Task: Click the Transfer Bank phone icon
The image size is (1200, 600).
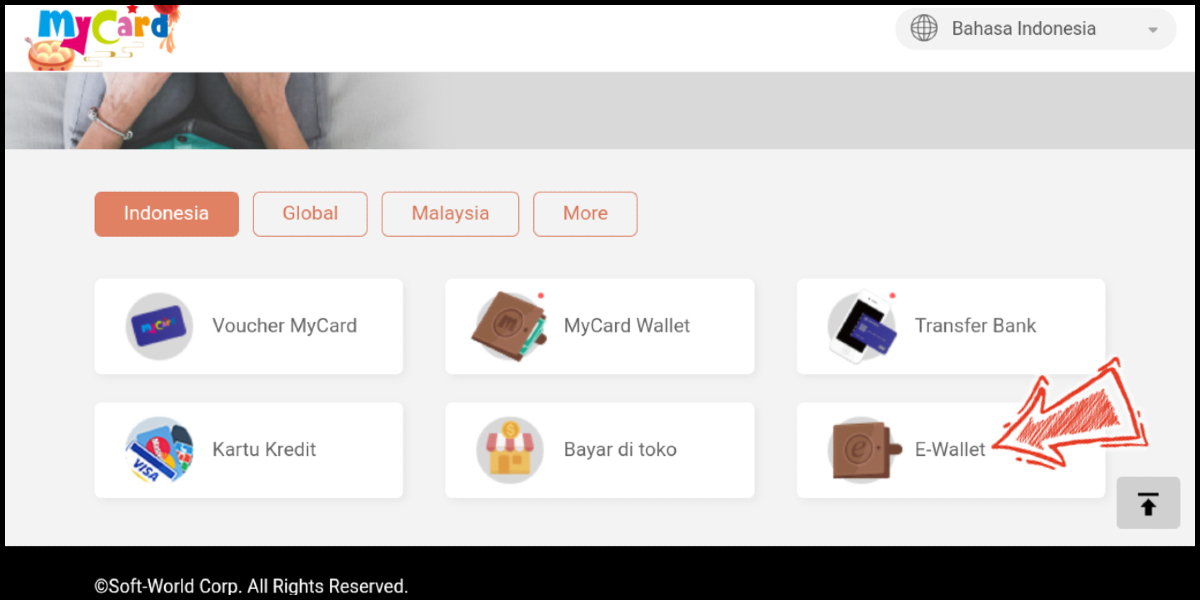Action: [x=862, y=326]
